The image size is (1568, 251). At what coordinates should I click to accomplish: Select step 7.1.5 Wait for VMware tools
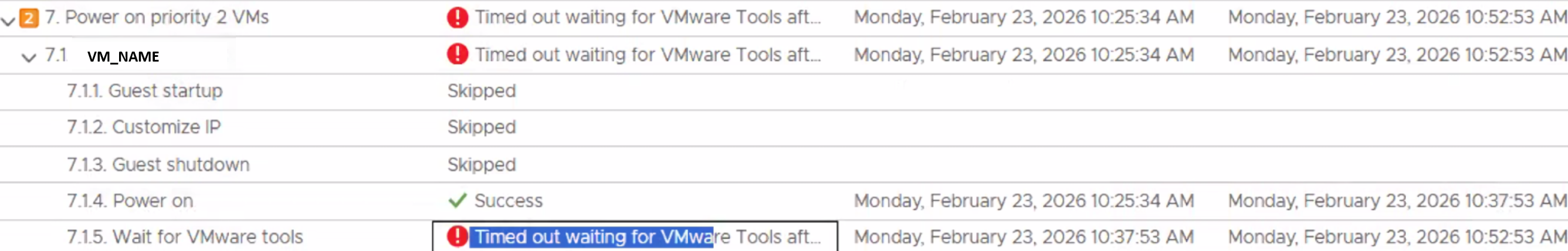[185, 236]
